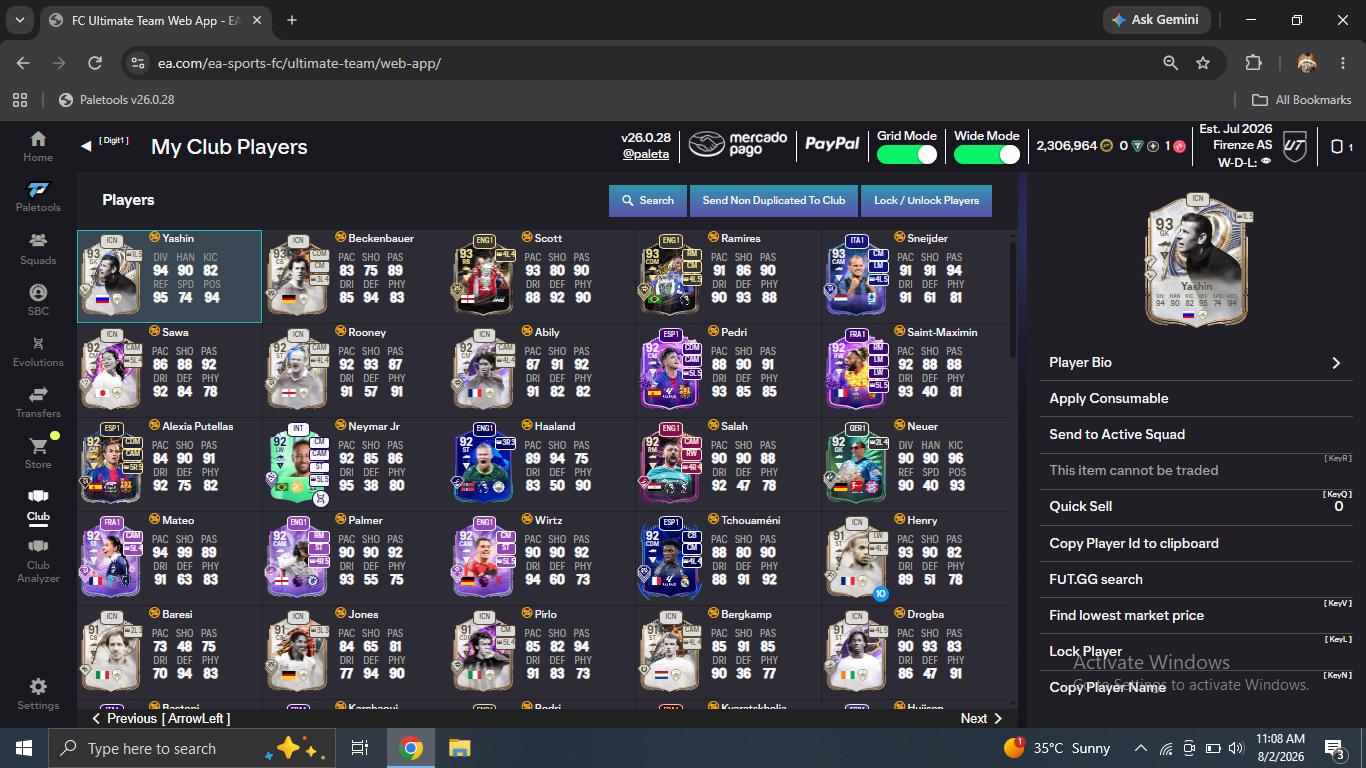The height and width of the screenshot is (768, 1366).
Task: Click the Ask Gemini button
Action: pyautogui.click(x=1157, y=20)
